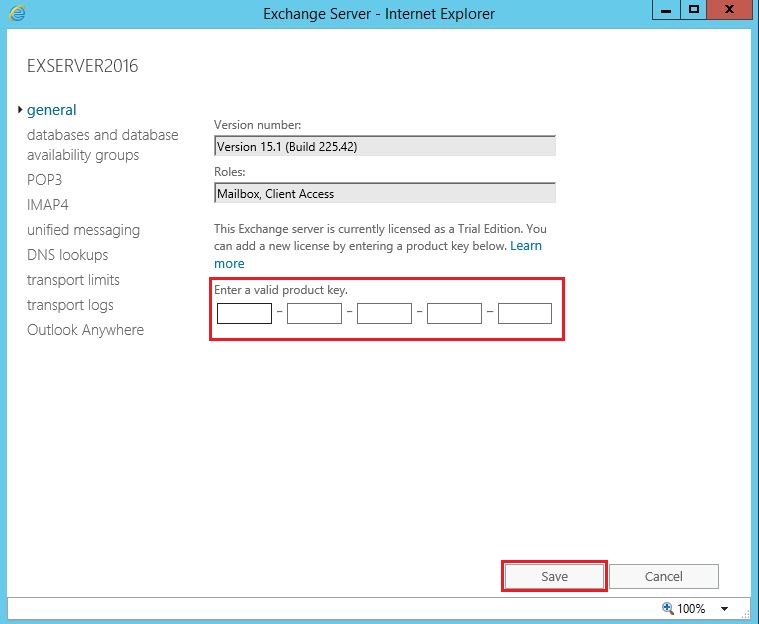Close the Exchange Server window
This screenshot has width=759, height=624.
(x=729, y=10)
